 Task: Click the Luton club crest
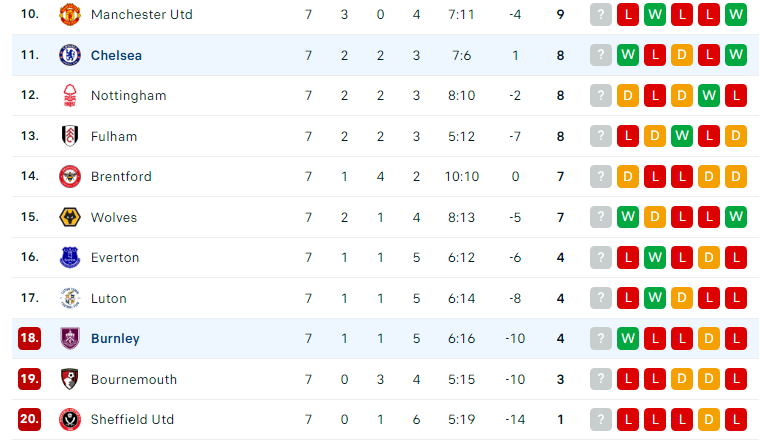click(70, 298)
